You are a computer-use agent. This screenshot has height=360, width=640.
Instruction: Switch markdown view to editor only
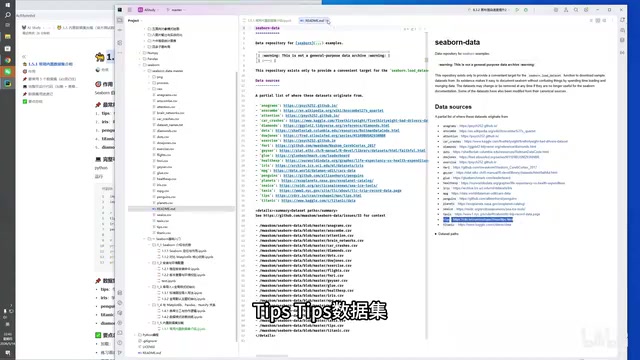[591, 20]
